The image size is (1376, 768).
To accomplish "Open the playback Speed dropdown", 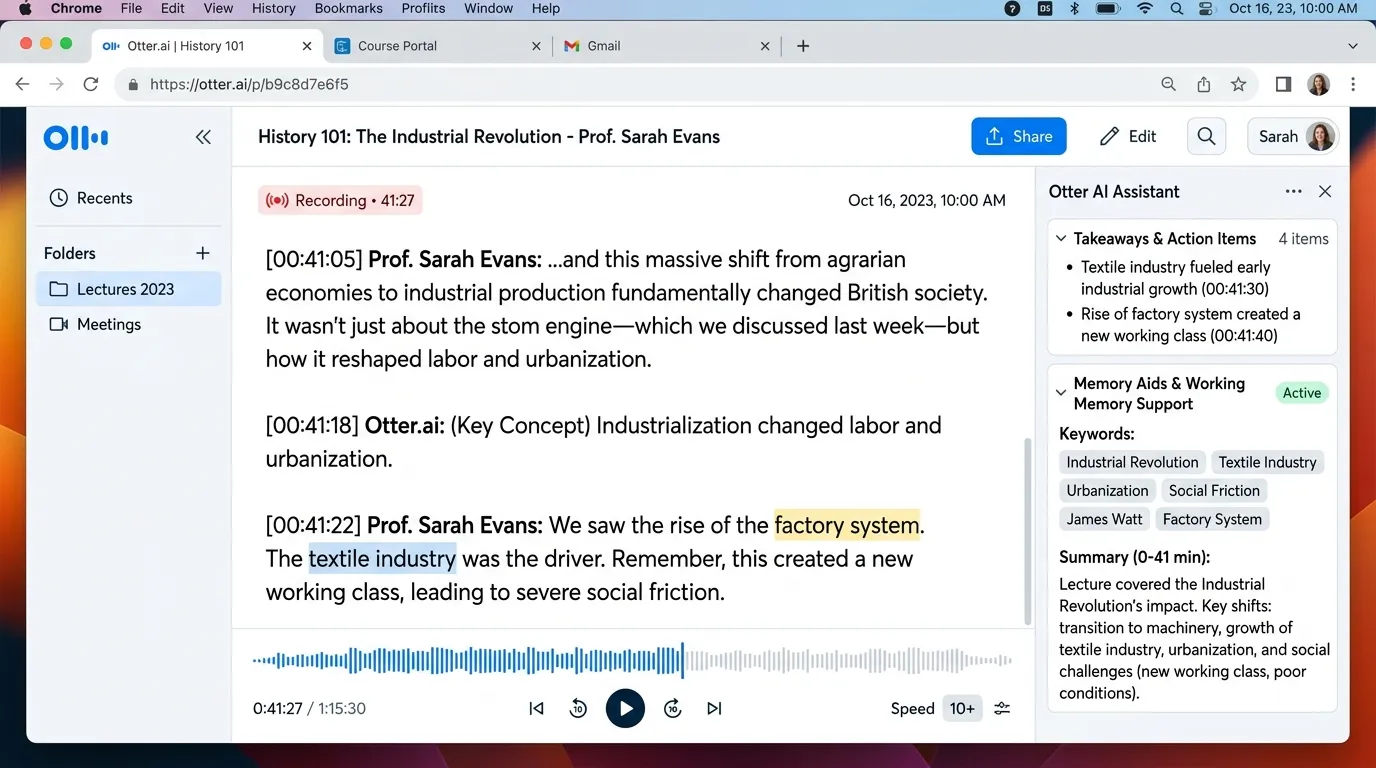I will click(x=962, y=708).
